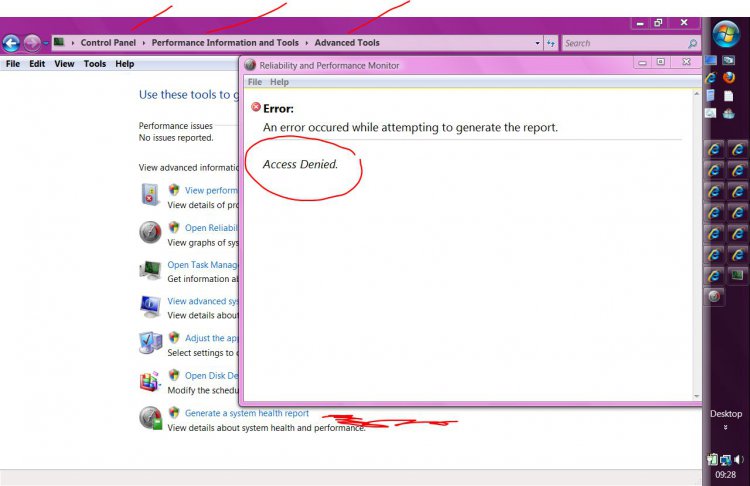The image size is (750, 486).
Task: Click the volume speaker tray icon
Action: point(739,460)
